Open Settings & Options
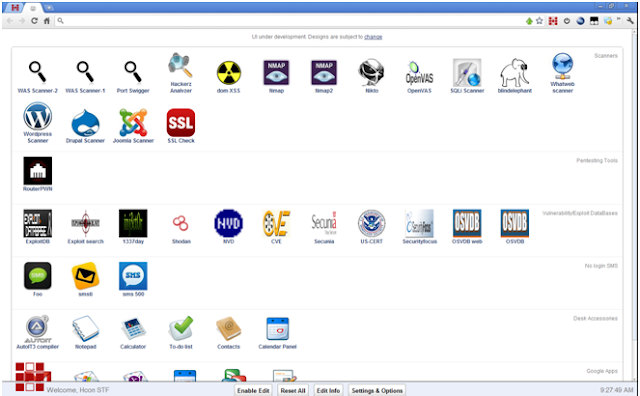Viewport: 640px width, 396px height. click(377, 390)
